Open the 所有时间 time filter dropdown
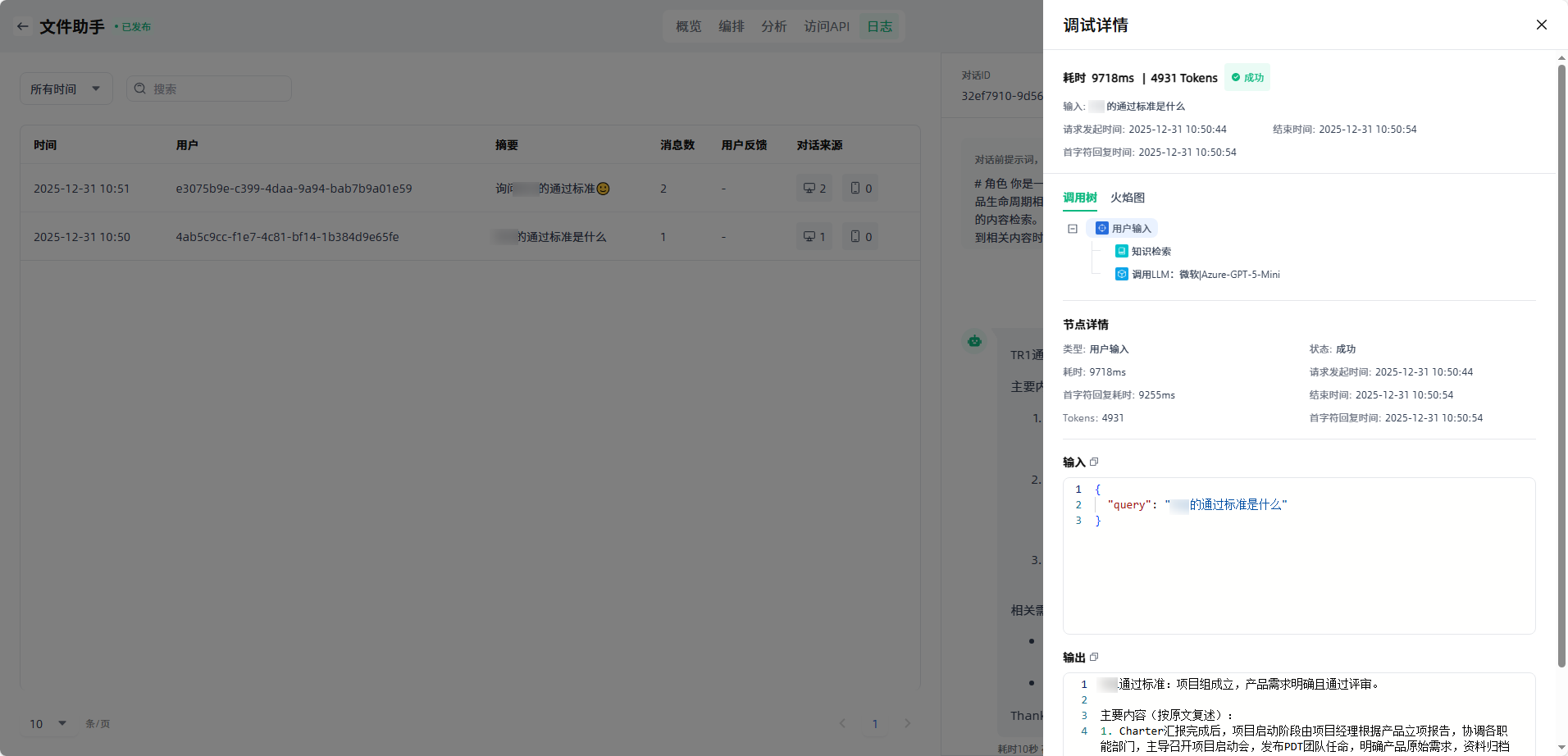 (x=66, y=89)
